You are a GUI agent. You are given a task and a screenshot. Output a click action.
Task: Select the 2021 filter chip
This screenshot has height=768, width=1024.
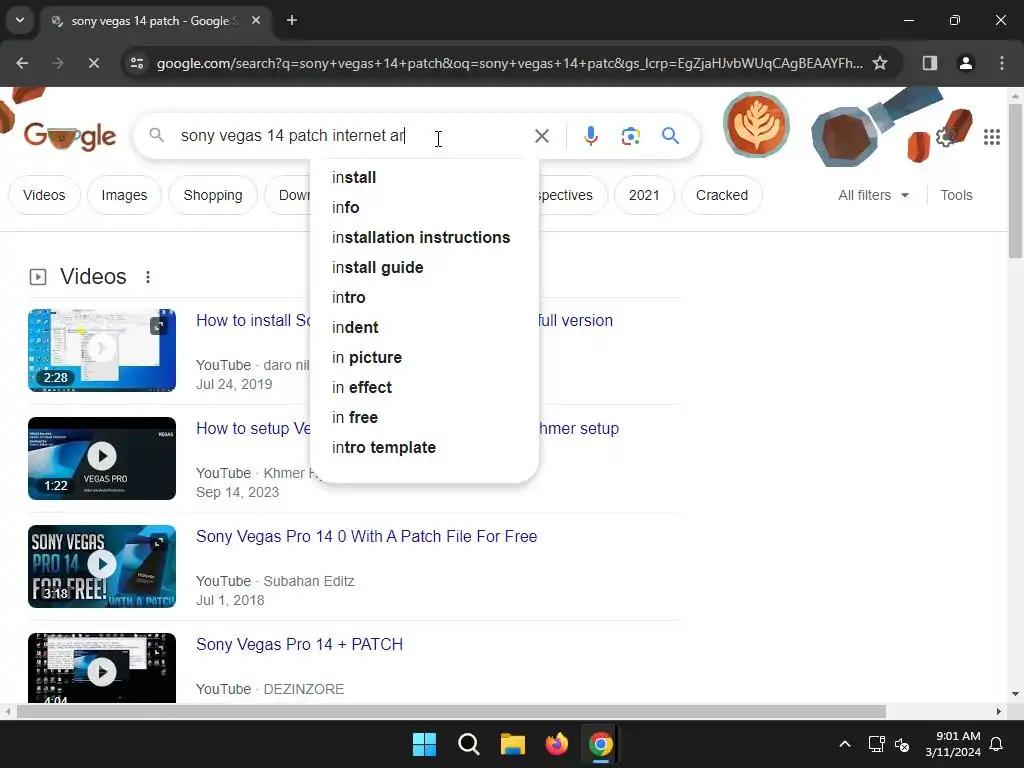pyautogui.click(x=644, y=195)
